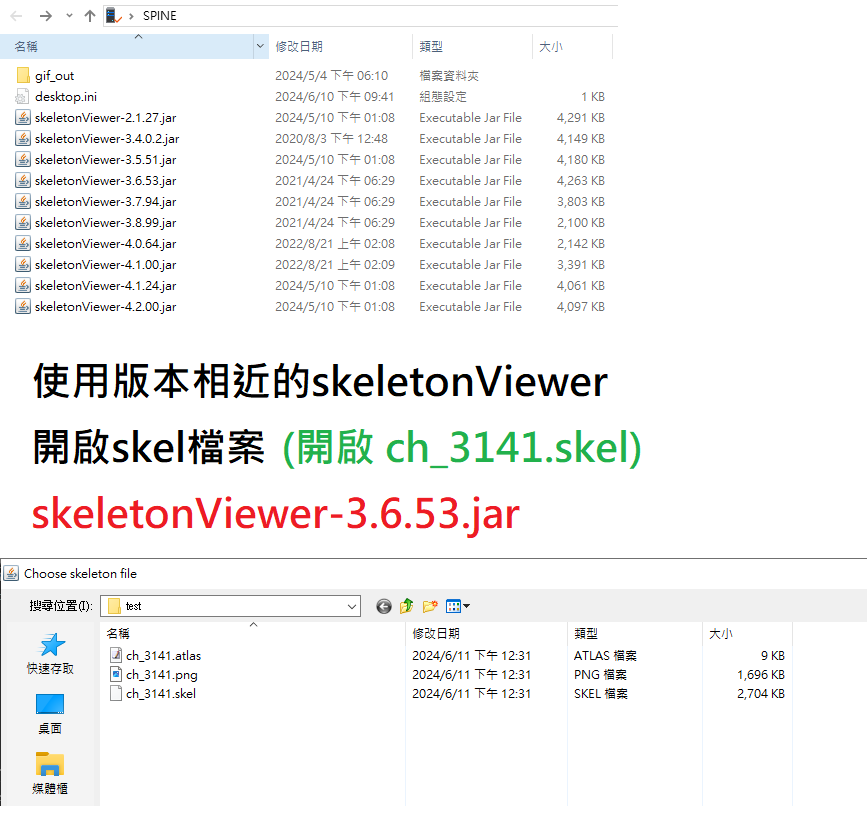Open the 搜尋位置 test folder combo box
Screen dimensions: 867x828
(x=230, y=606)
